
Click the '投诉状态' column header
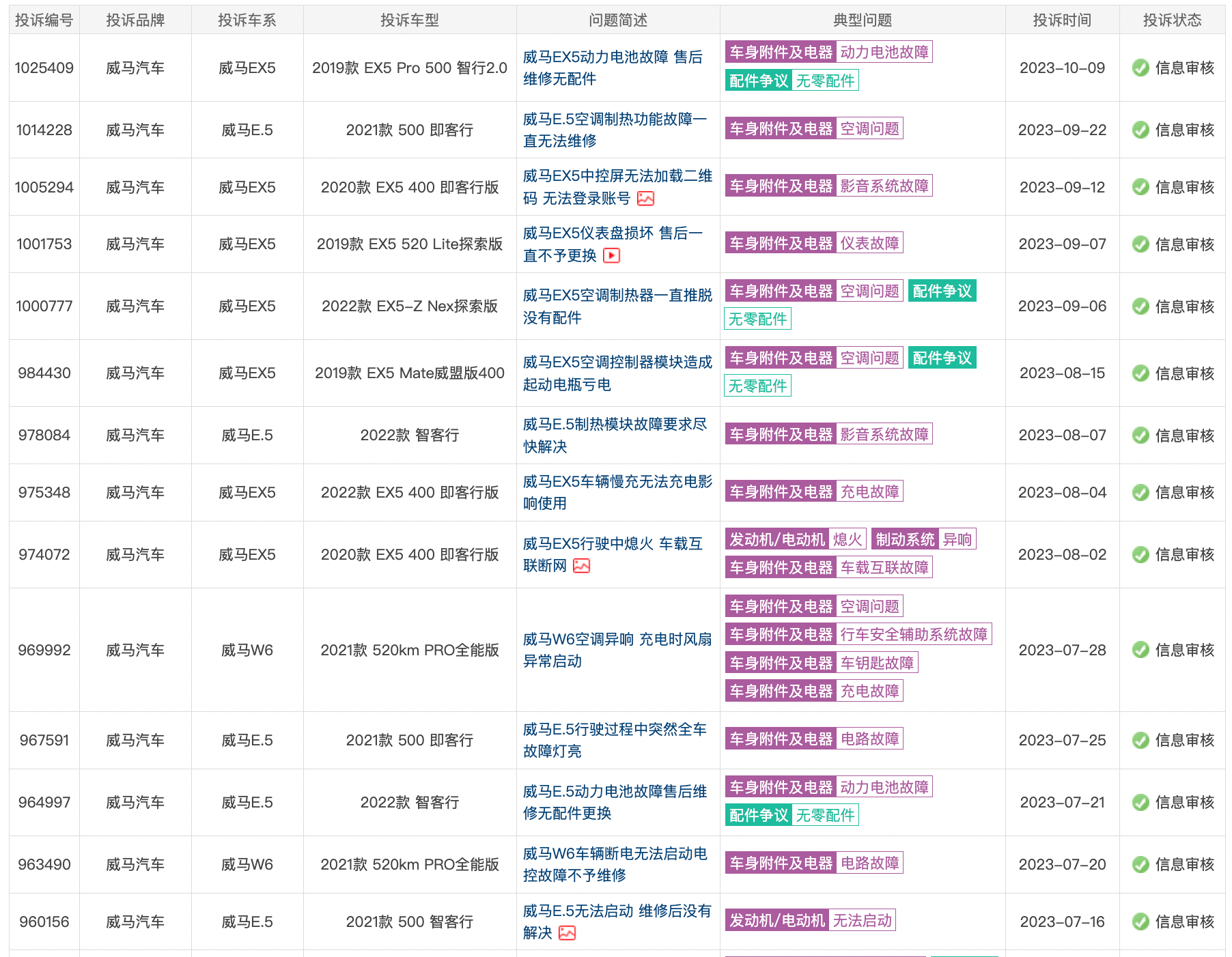(1172, 20)
